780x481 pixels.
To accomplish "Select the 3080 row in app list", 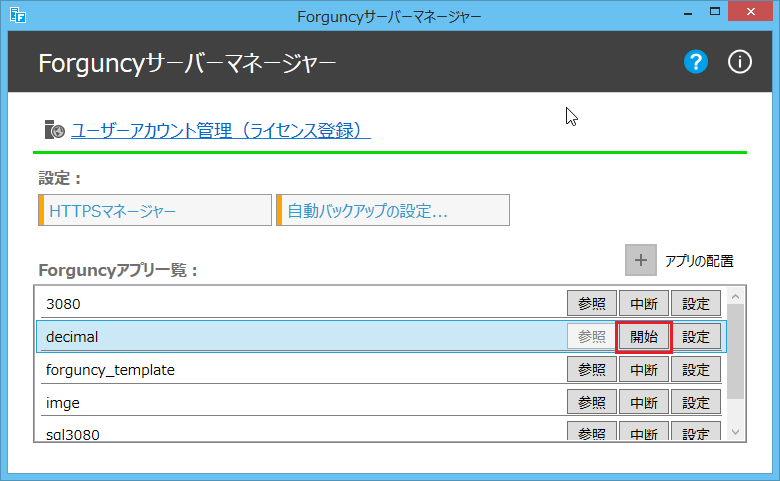I will click(x=381, y=303).
